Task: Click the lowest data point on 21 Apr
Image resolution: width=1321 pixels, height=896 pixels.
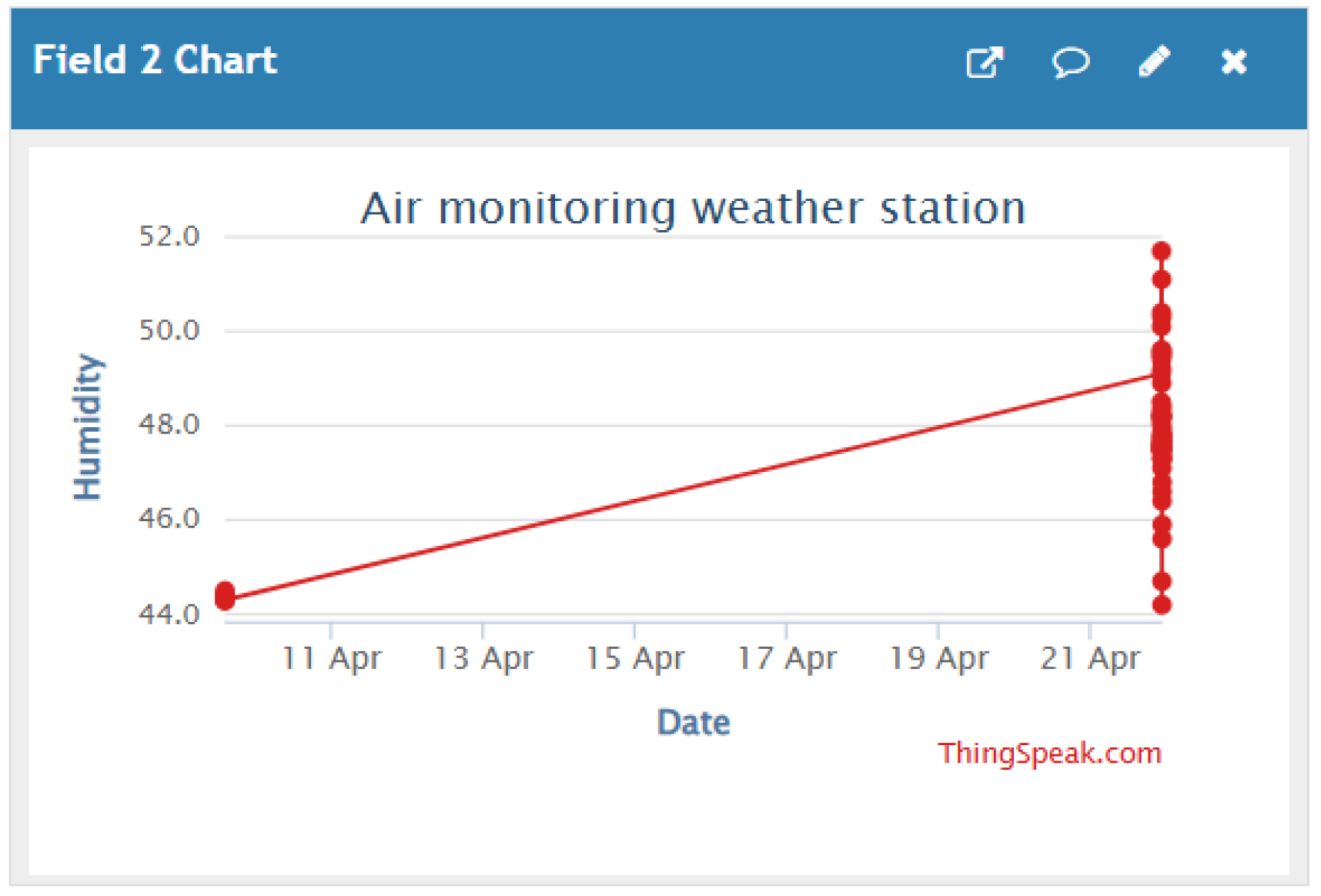Action: [x=1162, y=605]
